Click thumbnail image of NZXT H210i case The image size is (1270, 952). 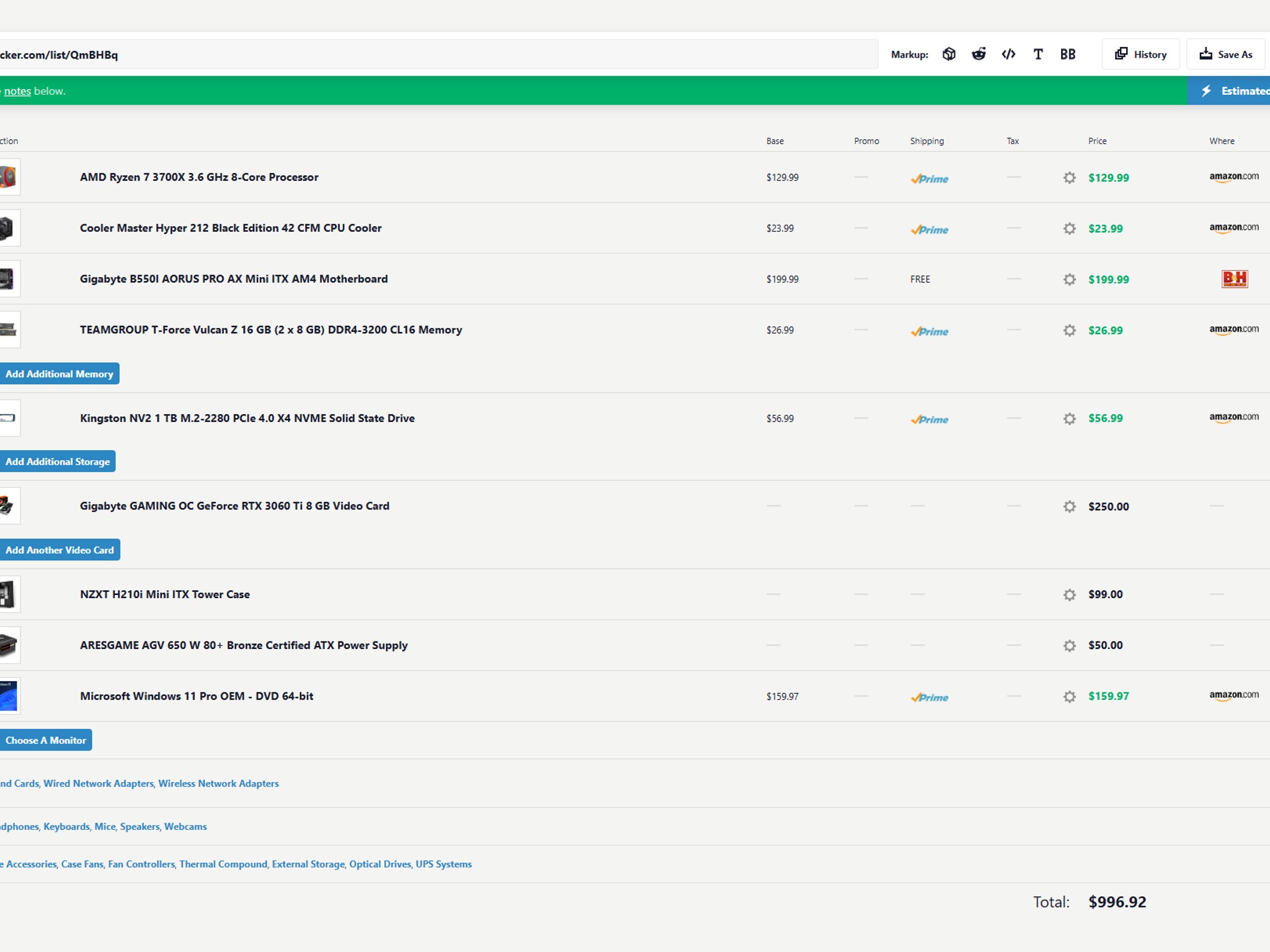[9, 594]
